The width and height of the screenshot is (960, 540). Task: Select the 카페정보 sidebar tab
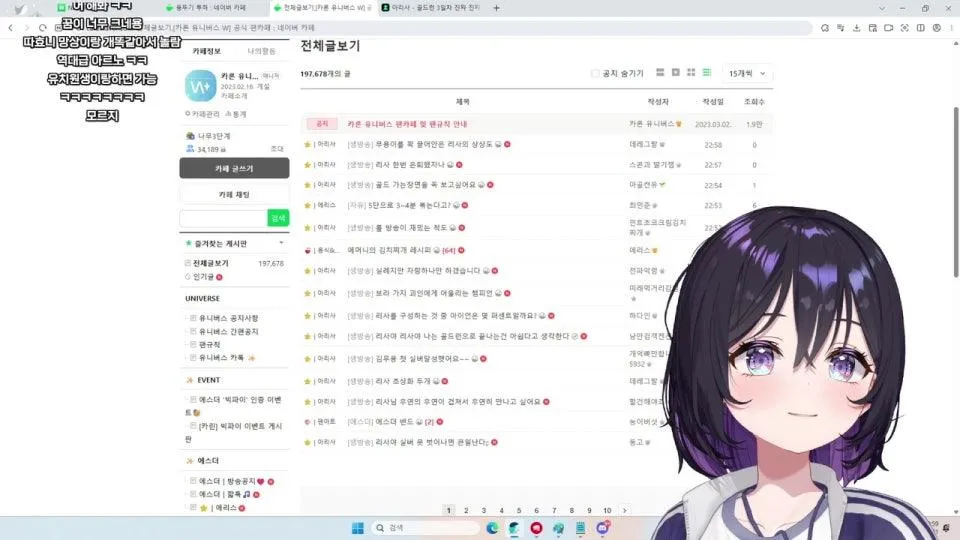[206, 51]
